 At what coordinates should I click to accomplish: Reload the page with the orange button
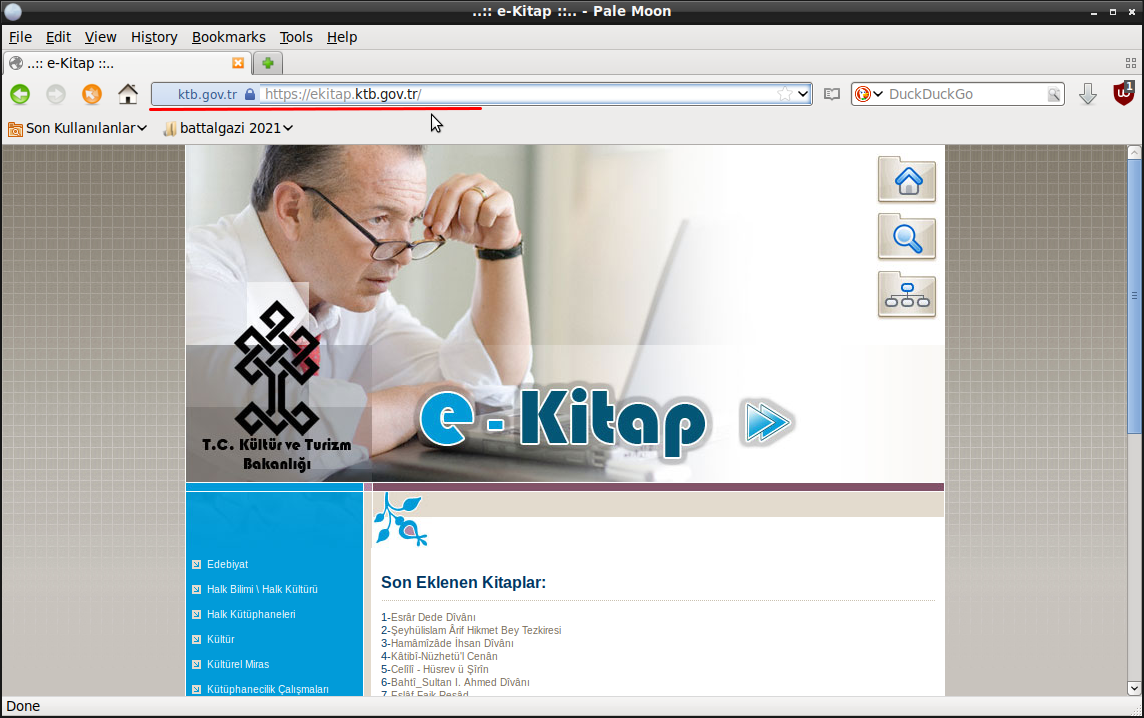(x=92, y=94)
